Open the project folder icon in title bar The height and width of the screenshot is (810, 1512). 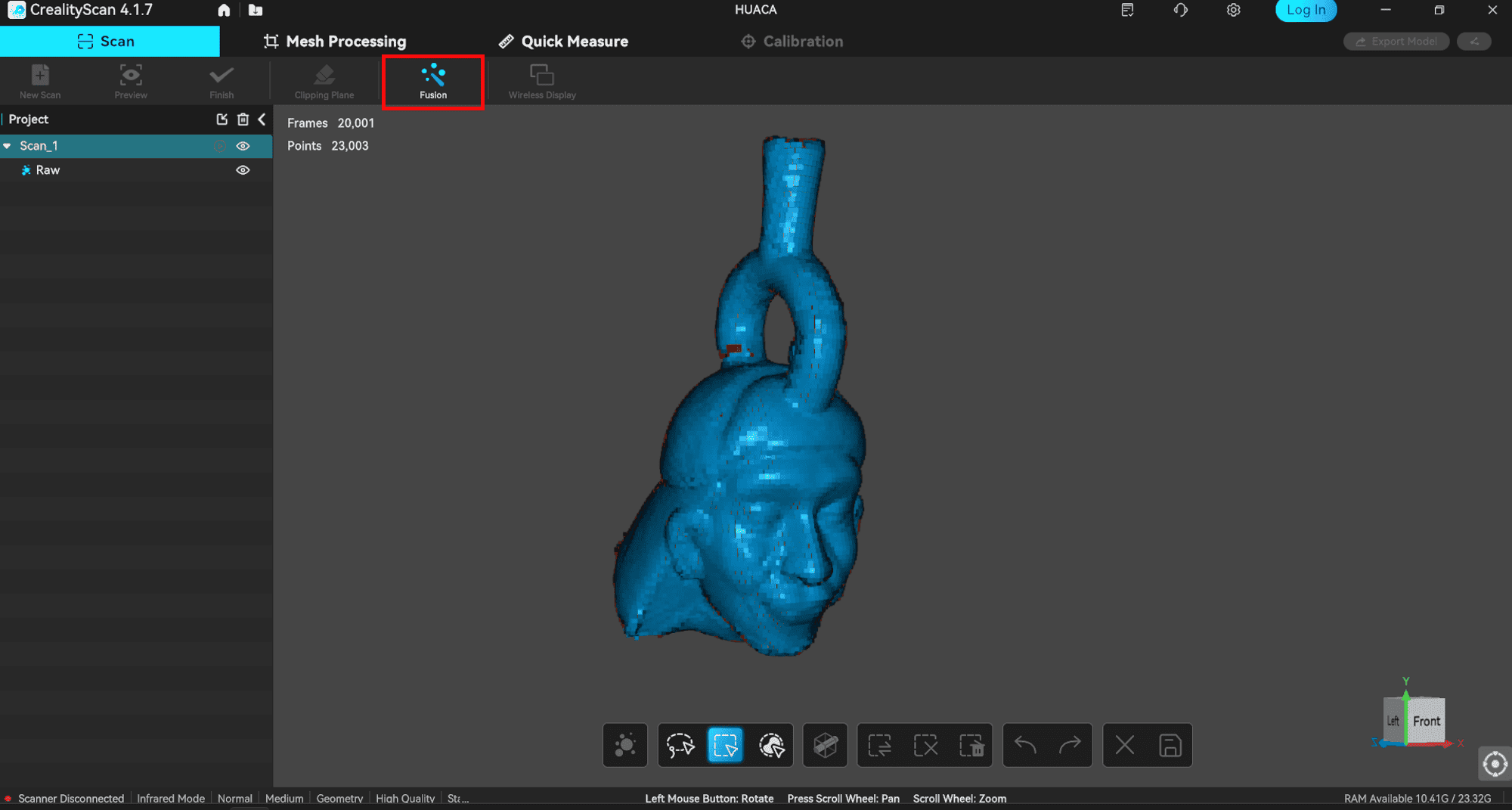pyautogui.click(x=256, y=11)
